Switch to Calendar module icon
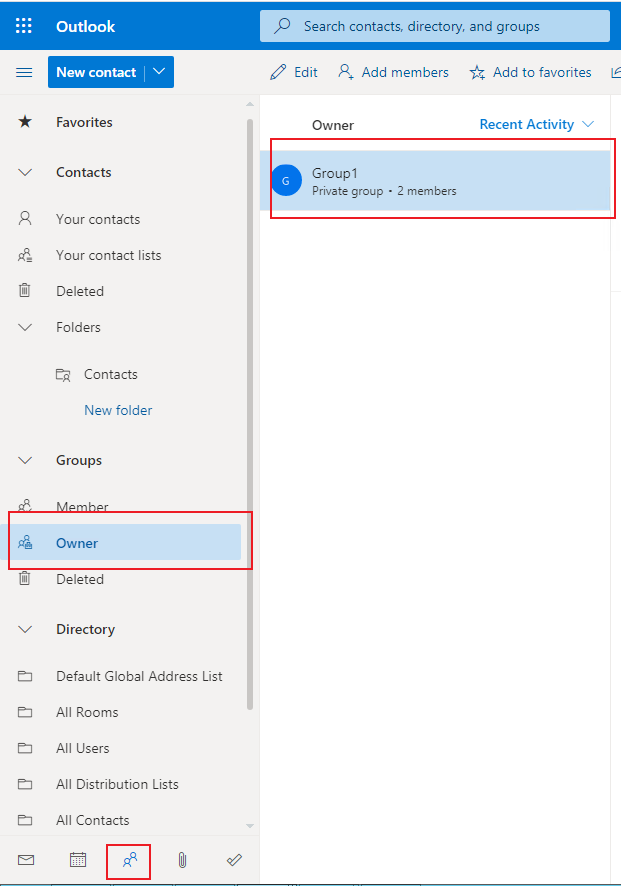The image size is (621, 886). click(x=78, y=860)
